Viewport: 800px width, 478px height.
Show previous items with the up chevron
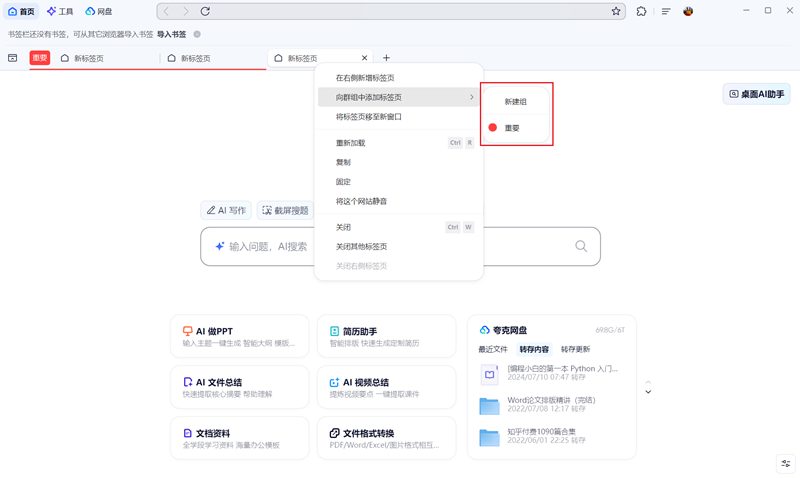click(x=648, y=382)
